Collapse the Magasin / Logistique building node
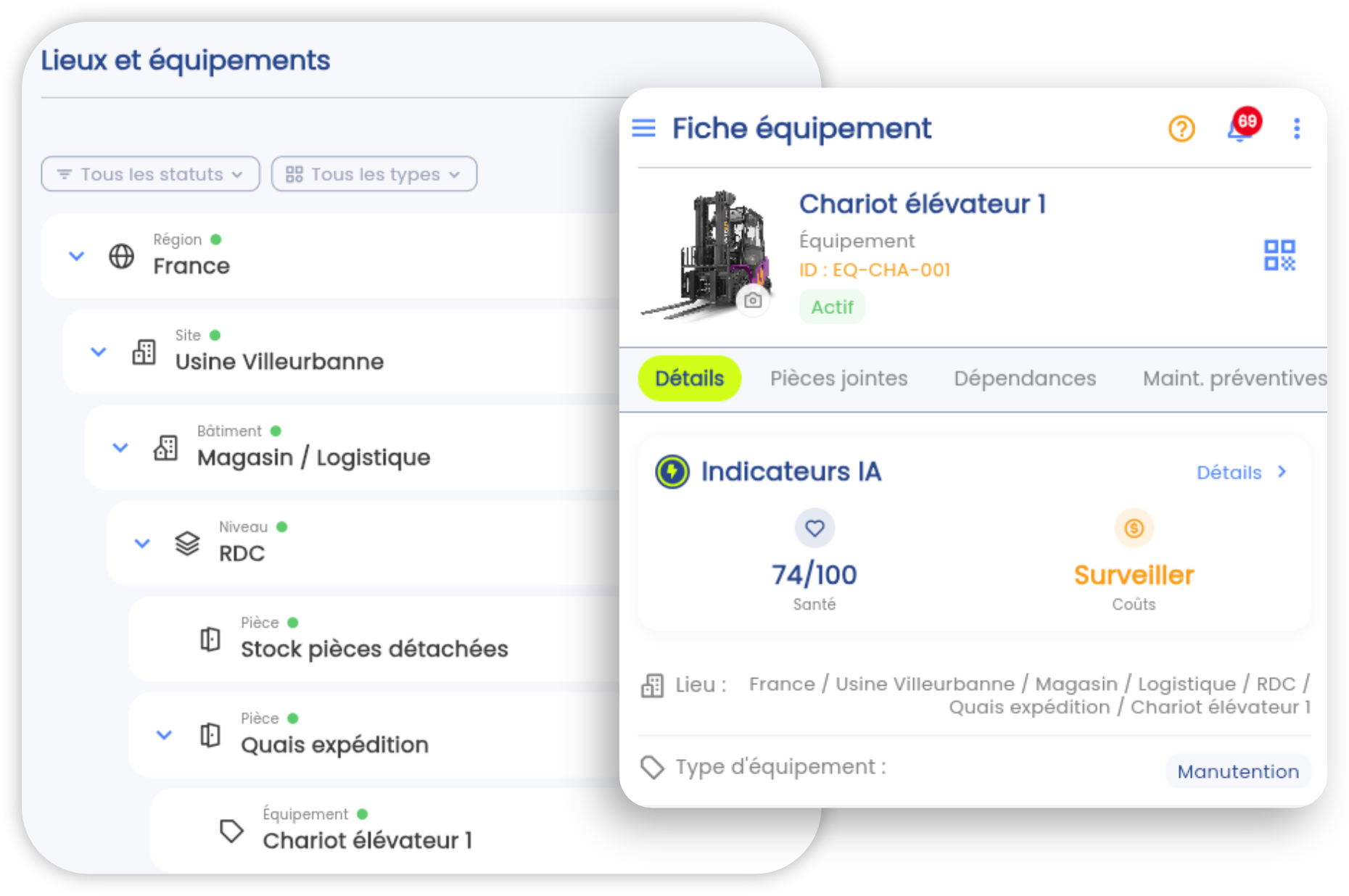The image size is (1349, 896). pos(120,447)
